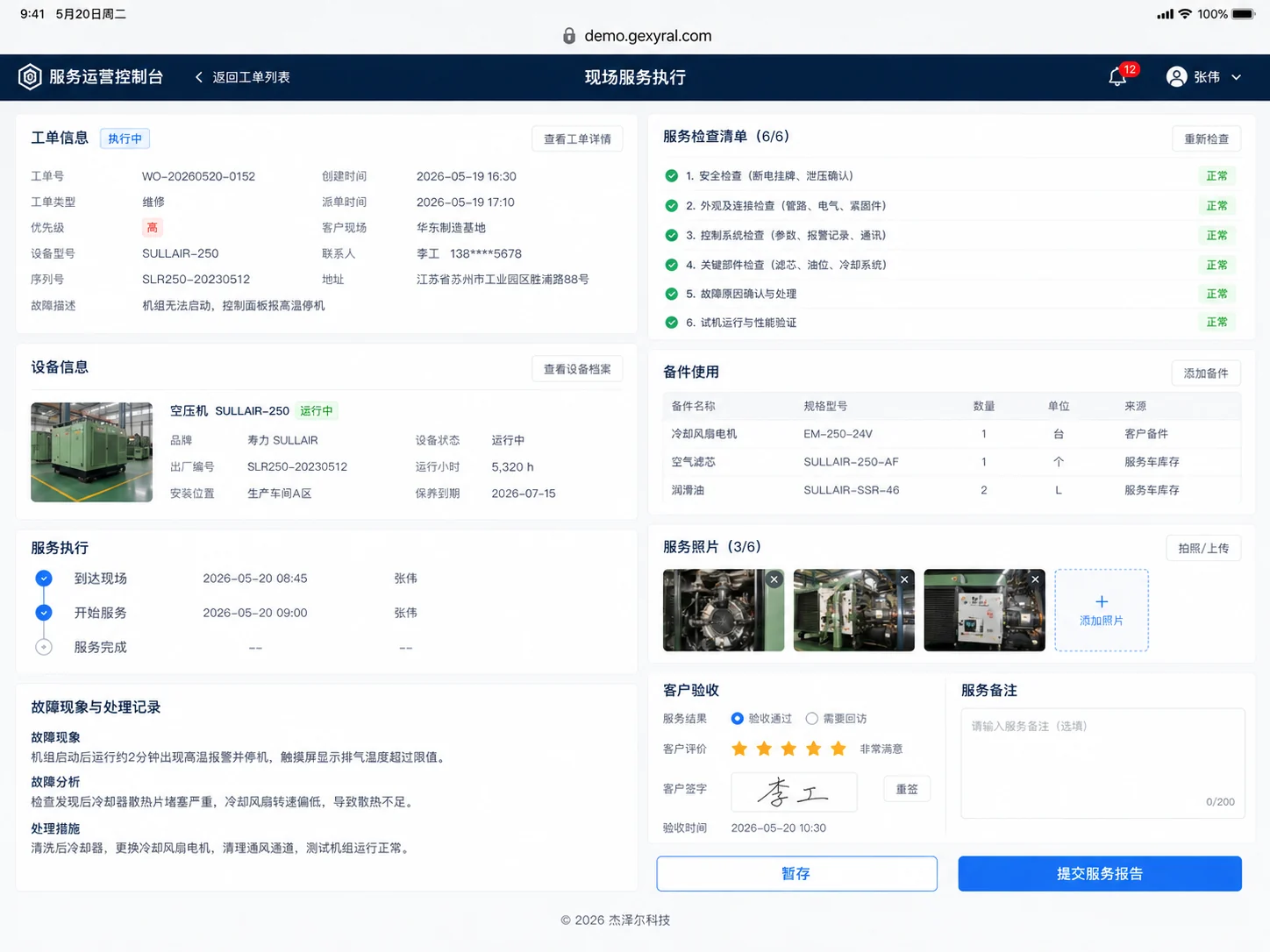Click the 李工 customer signature box

794,792
